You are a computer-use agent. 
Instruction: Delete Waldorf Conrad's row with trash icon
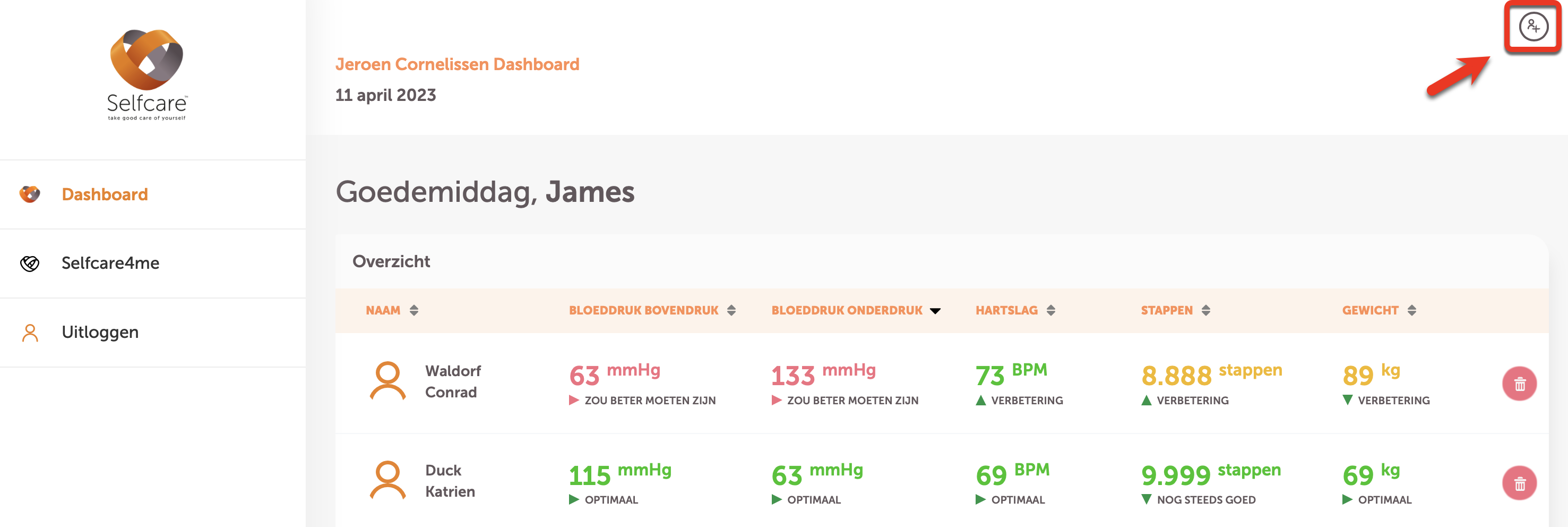tap(1519, 384)
